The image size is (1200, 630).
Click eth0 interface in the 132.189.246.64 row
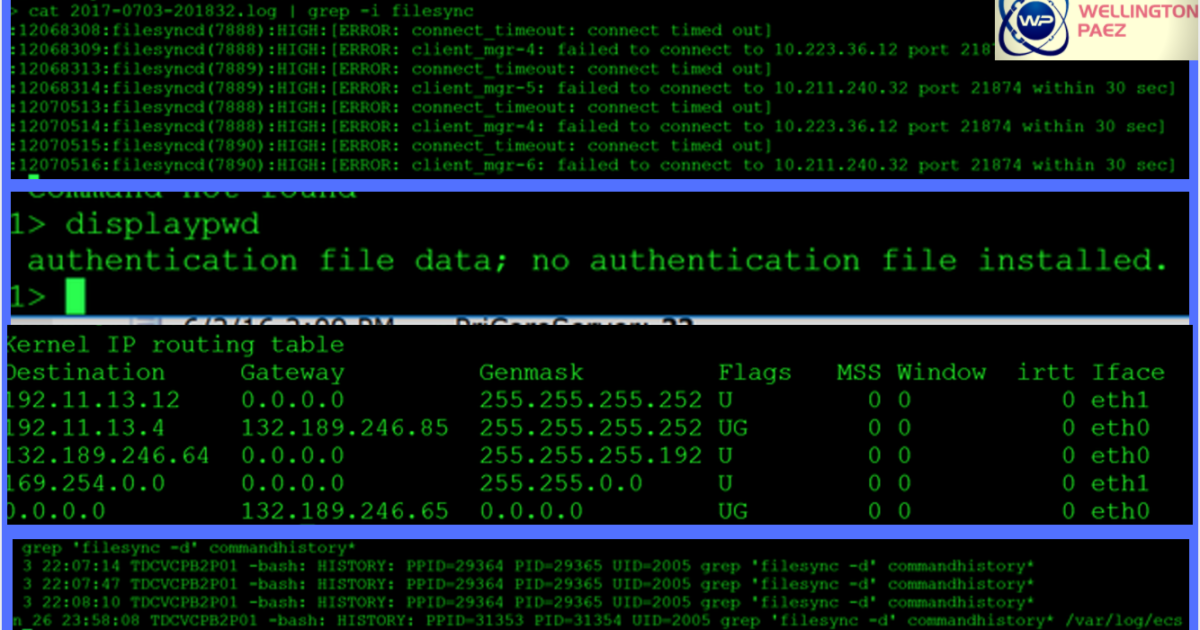pos(1120,456)
